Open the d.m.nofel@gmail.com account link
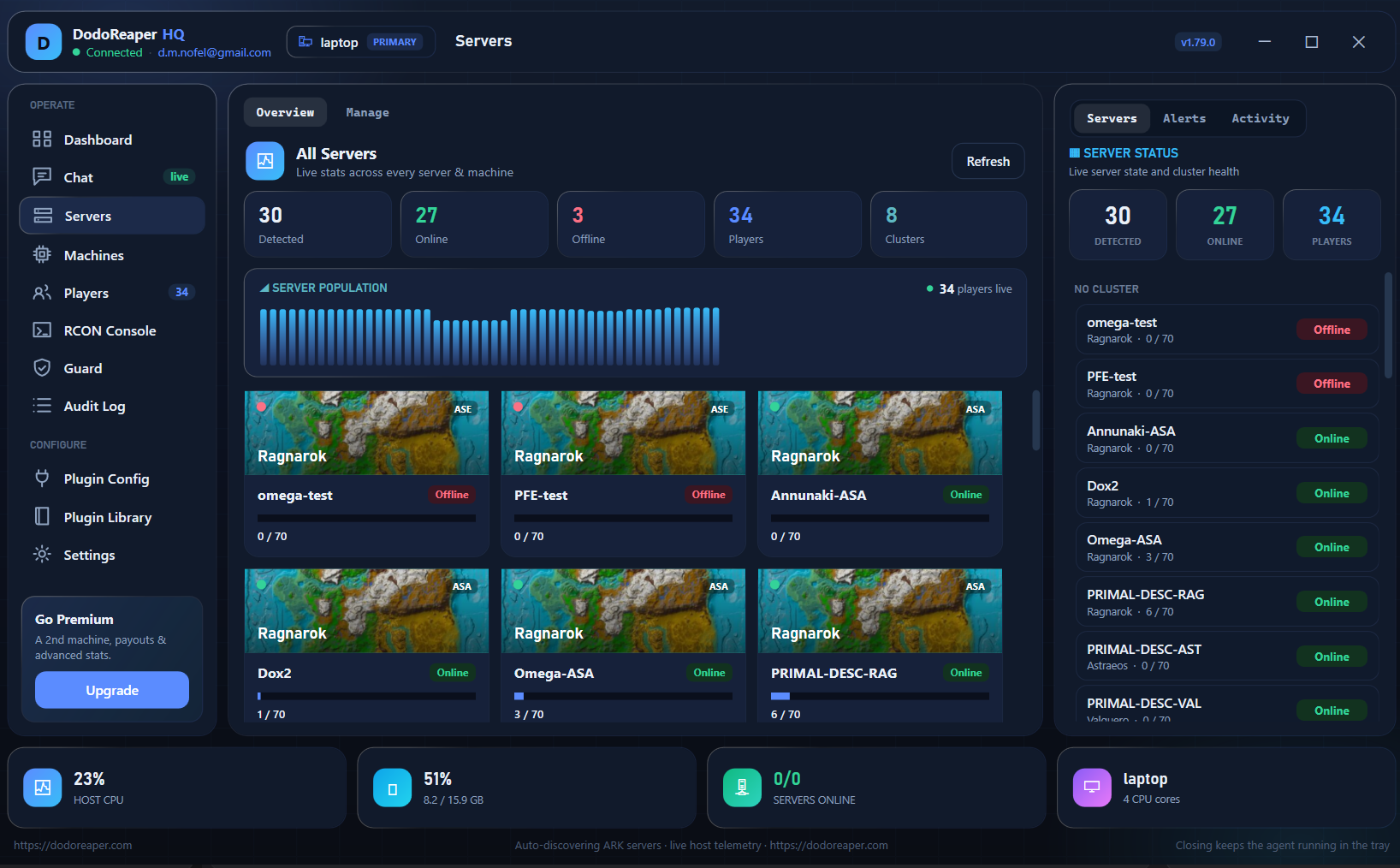 point(214,52)
